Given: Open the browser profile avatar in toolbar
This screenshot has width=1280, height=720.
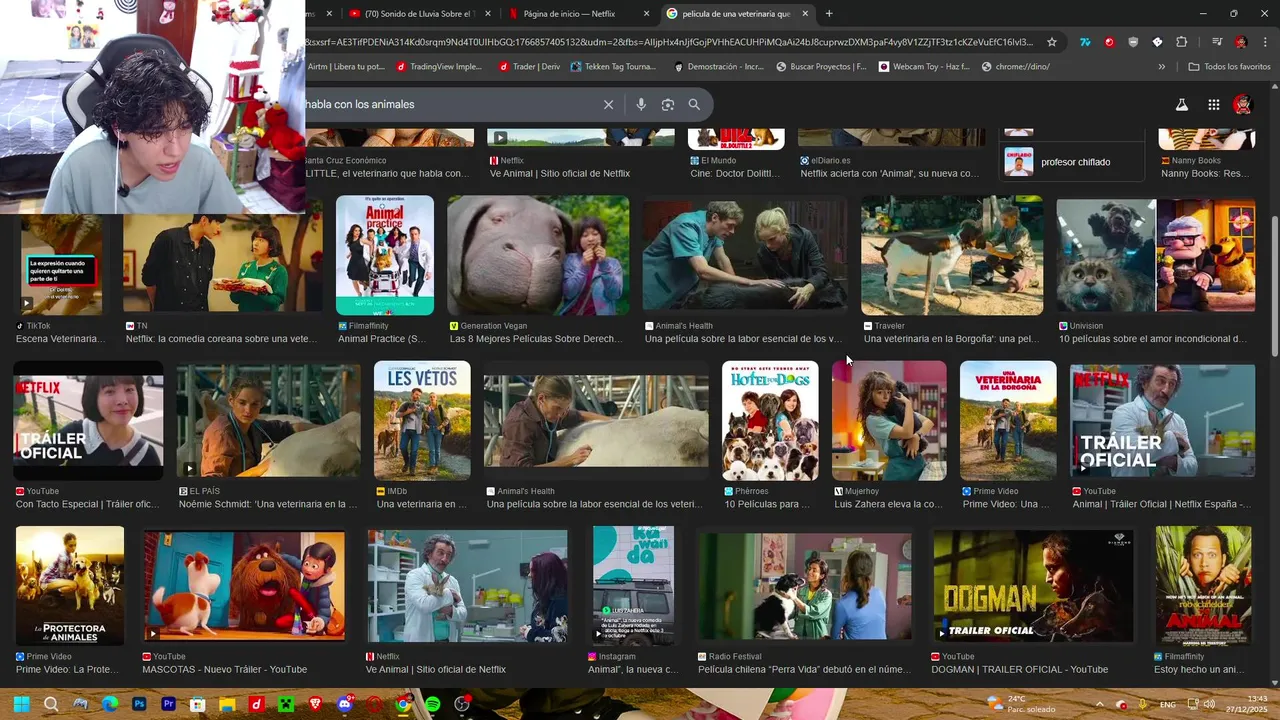Looking at the screenshot, I should click(x=1241, y=42).
